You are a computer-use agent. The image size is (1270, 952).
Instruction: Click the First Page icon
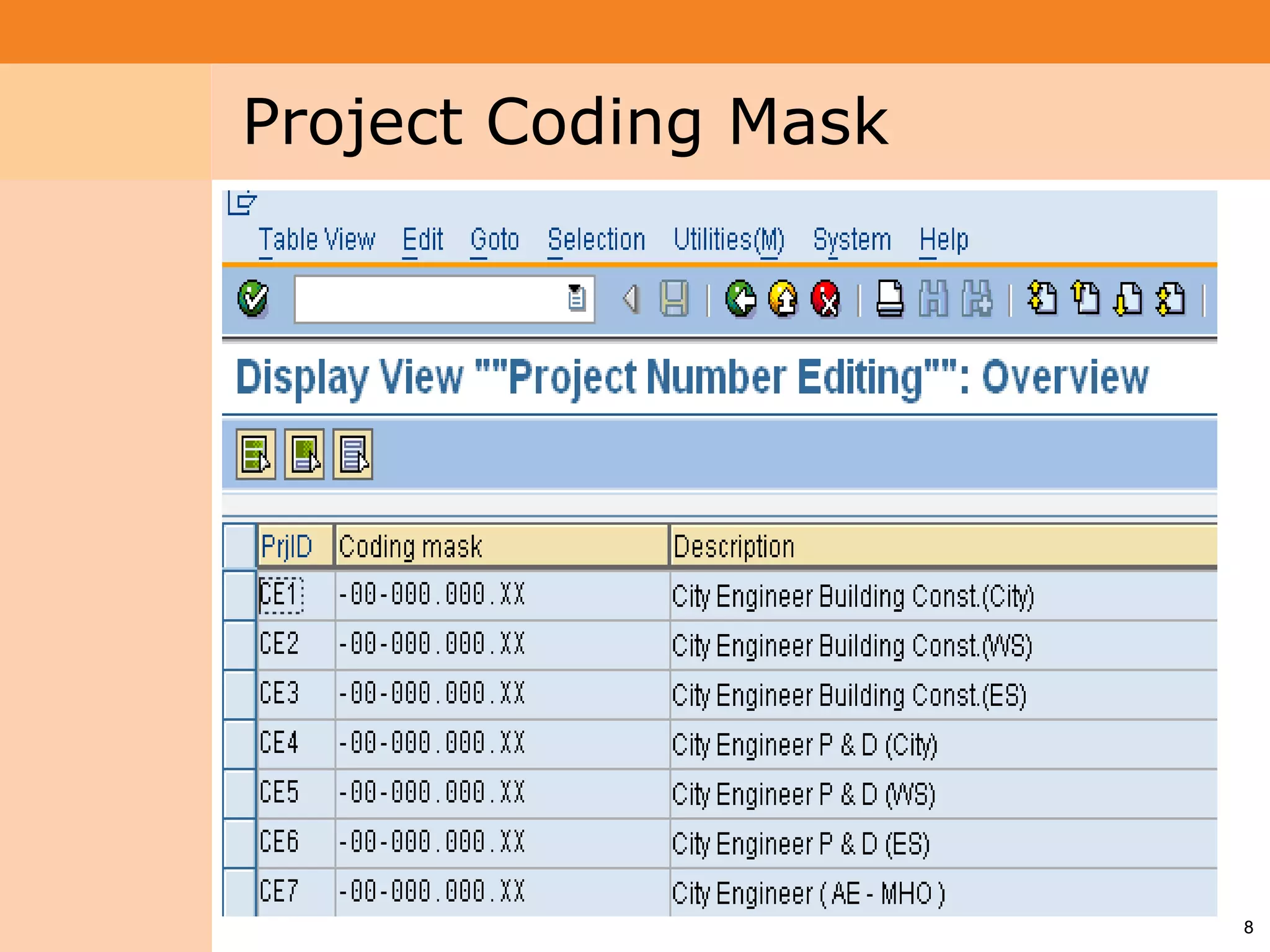tap(1042, 299)
